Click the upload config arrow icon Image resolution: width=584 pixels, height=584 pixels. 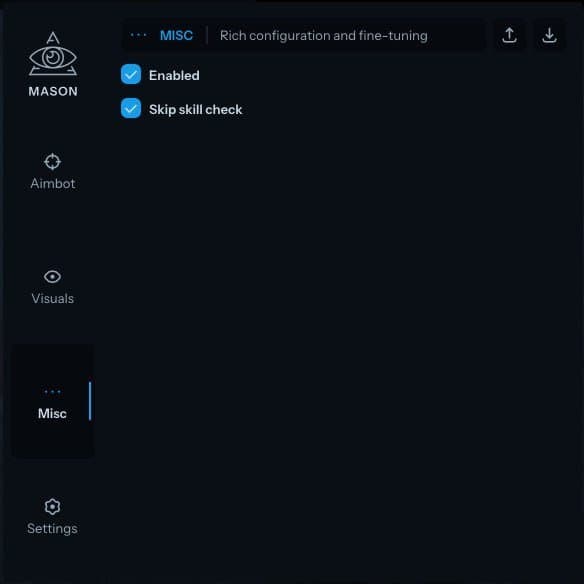pyautogui.click(x=509, y=36)
